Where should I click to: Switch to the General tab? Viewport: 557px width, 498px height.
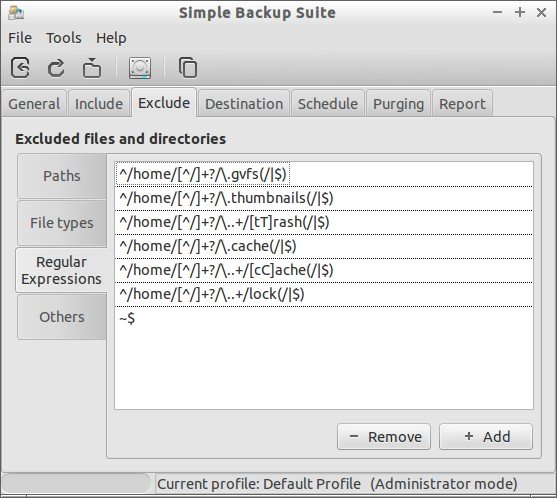pyautogui.click(x=34, y=104)
